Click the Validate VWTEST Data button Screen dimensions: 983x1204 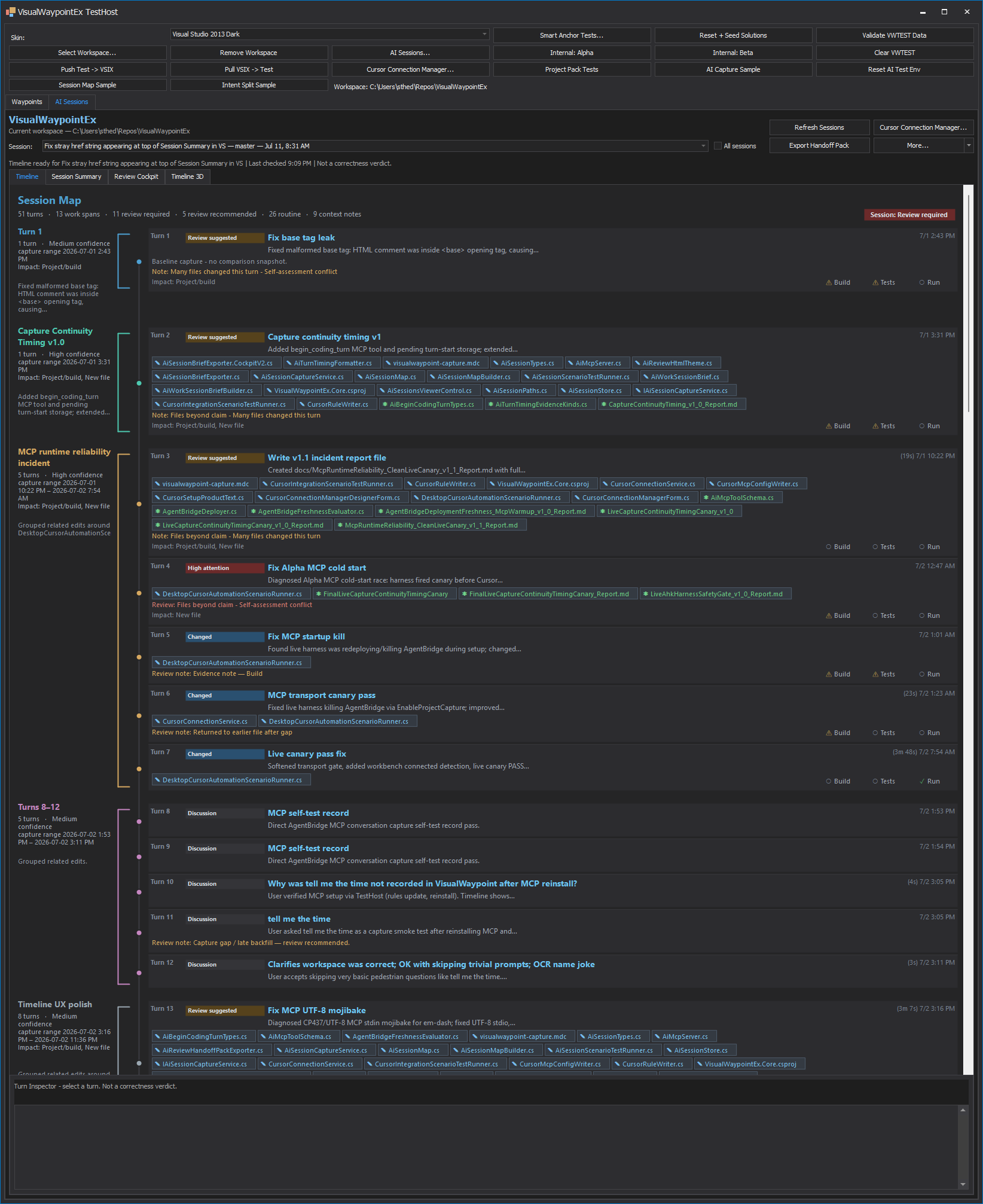[895, 35]
